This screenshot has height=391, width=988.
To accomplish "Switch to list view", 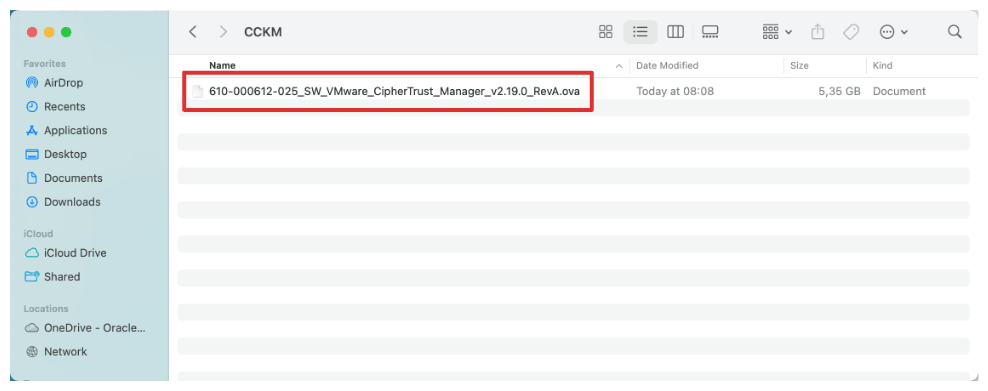I will (640, 32).
